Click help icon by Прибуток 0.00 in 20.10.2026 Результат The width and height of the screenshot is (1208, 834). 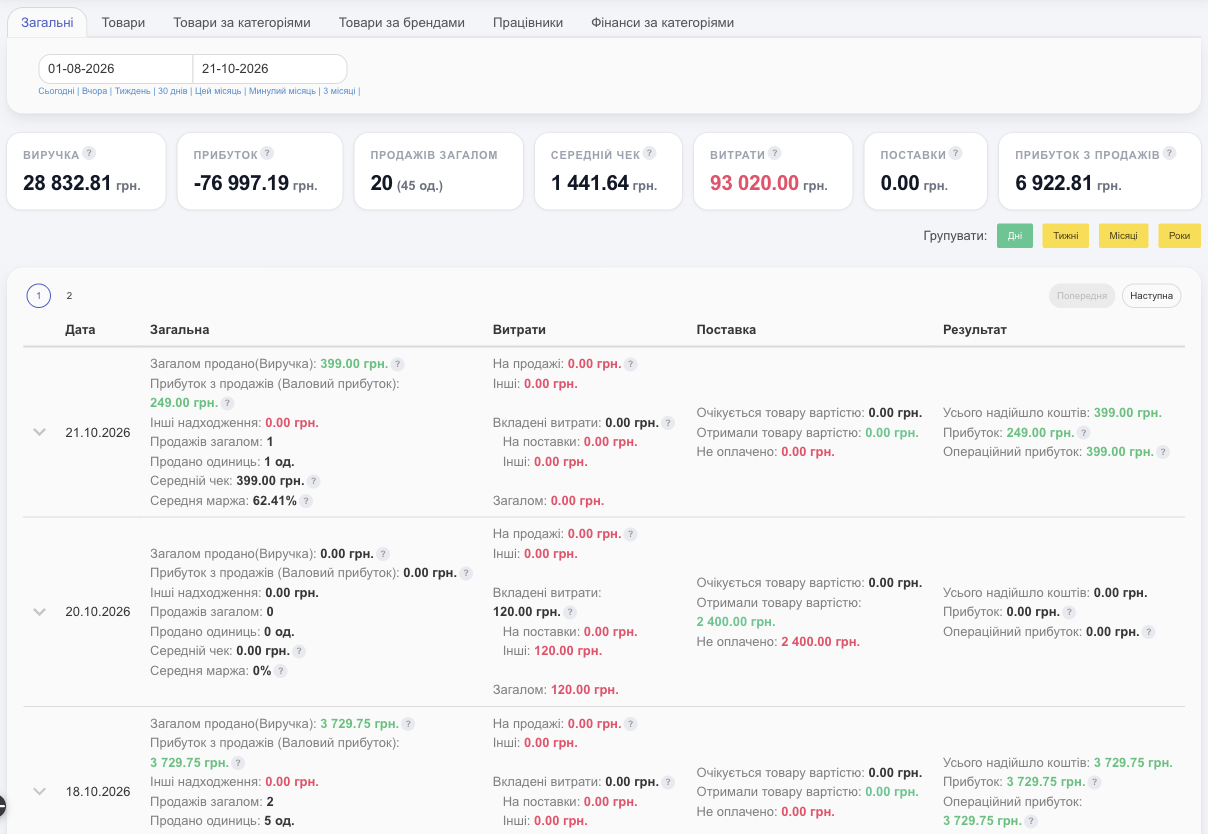pyautogui.click(x=1069, y=612)
